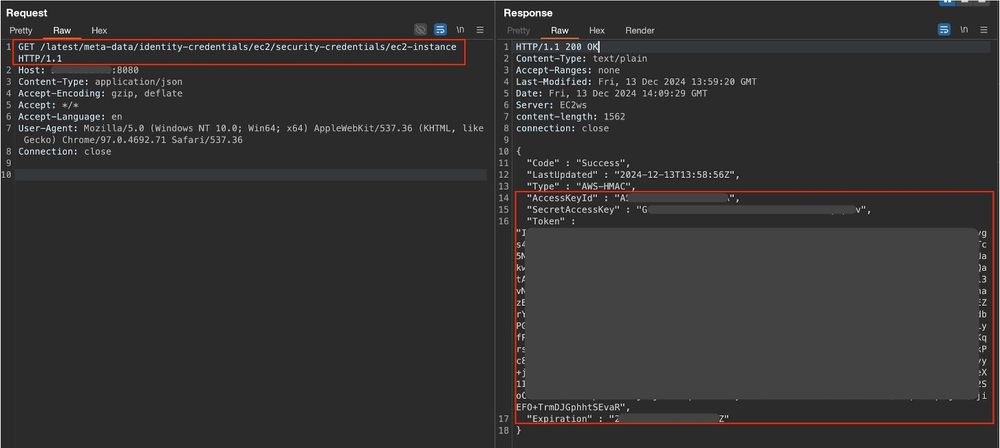Toggle the \n newline display in Response panel
The height and width of the screenshot is (448, 1000).
pyautogui.click(x=964, y=29)
